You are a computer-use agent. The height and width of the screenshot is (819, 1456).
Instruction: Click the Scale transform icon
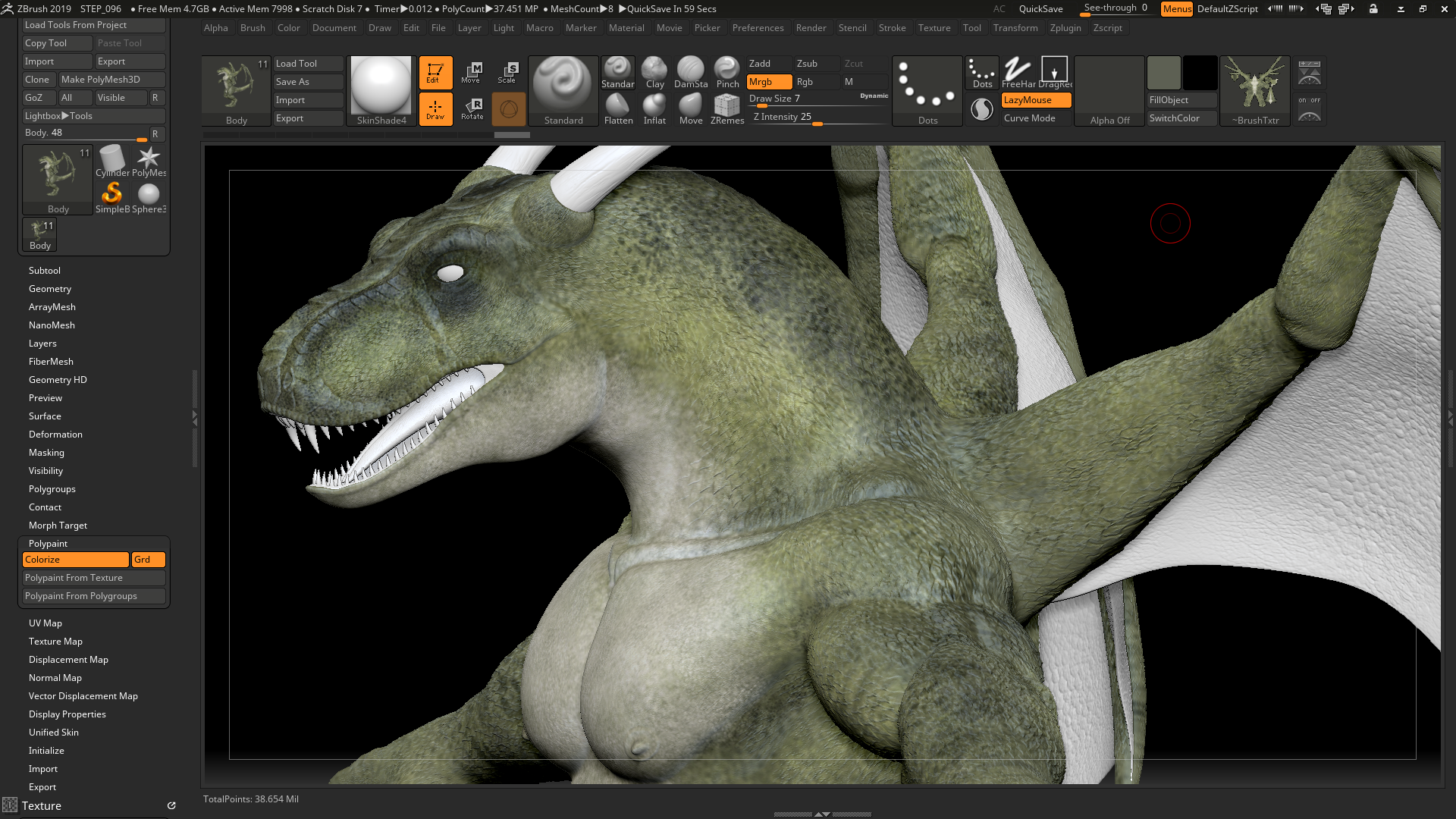pos(507,73)
